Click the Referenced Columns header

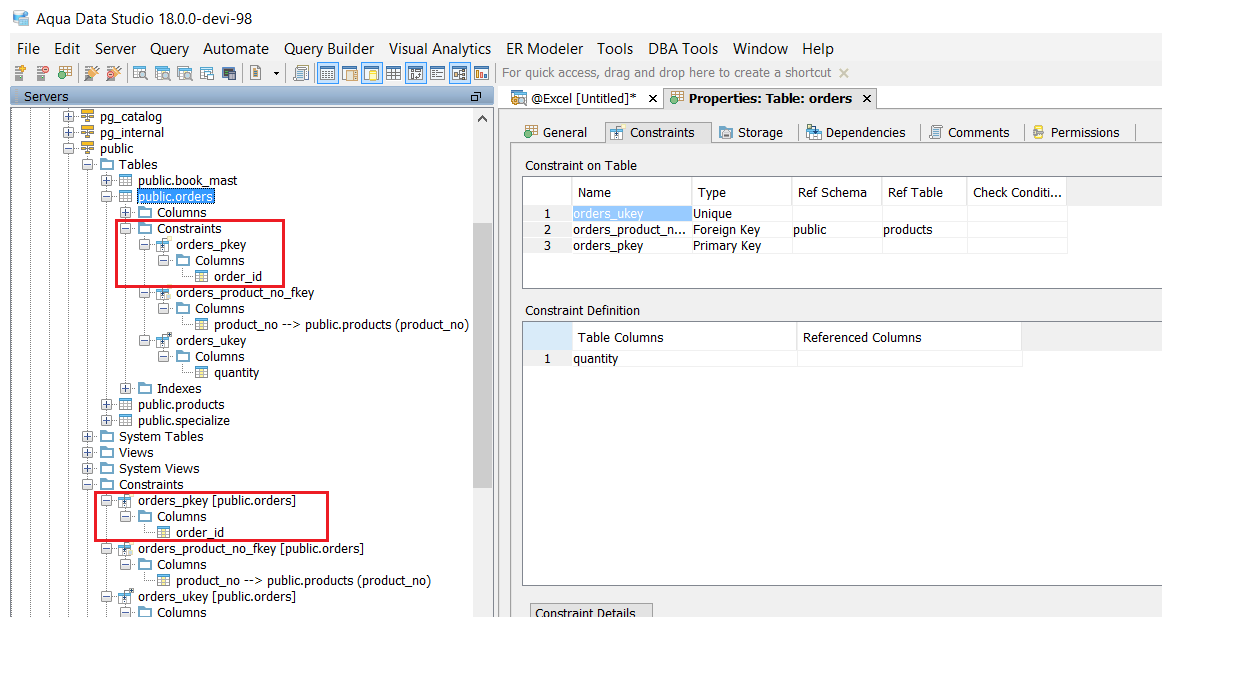click(909, 337)
